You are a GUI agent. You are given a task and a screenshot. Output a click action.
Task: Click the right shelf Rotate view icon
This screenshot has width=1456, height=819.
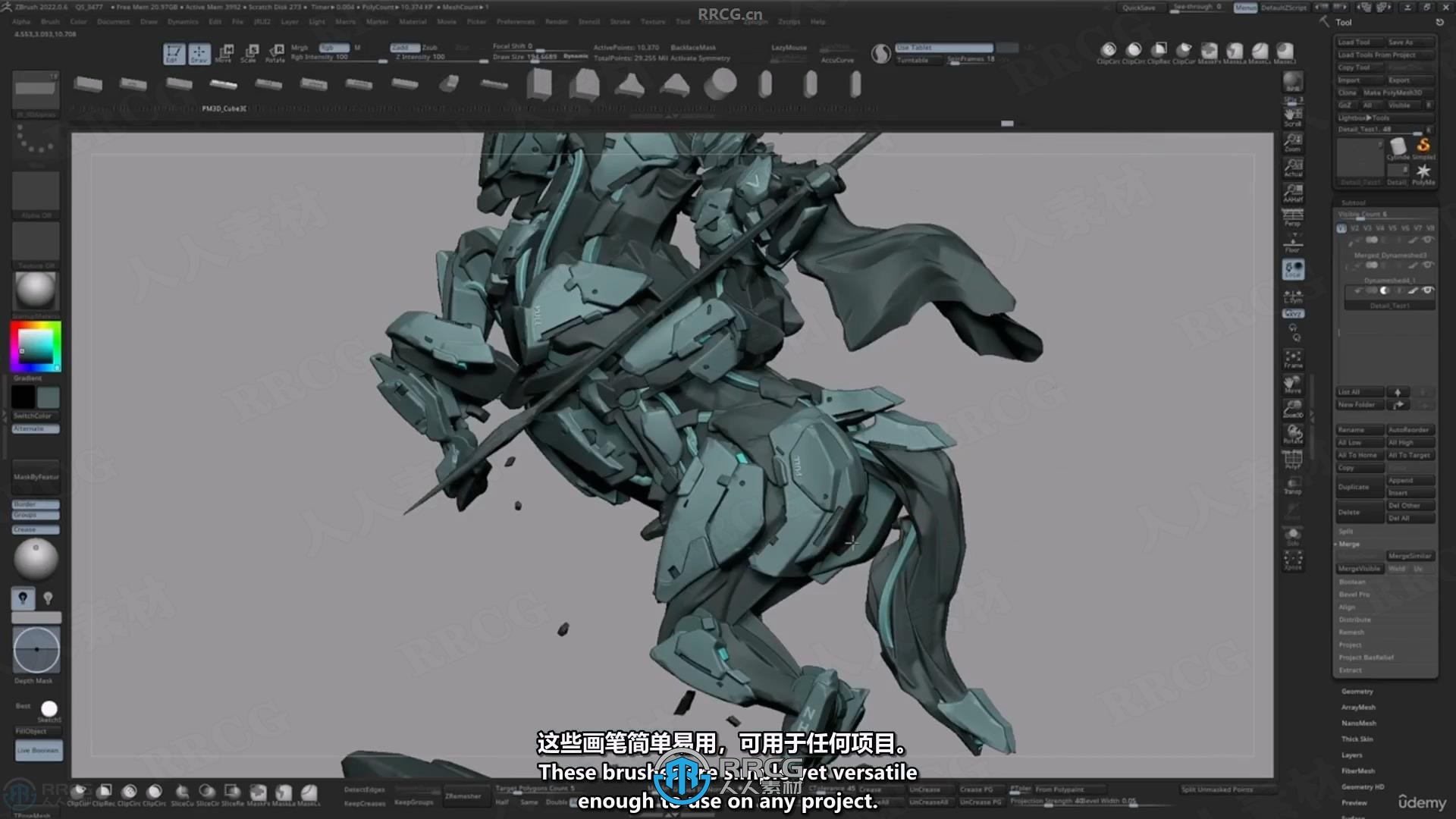click(x=1293, y=434)
